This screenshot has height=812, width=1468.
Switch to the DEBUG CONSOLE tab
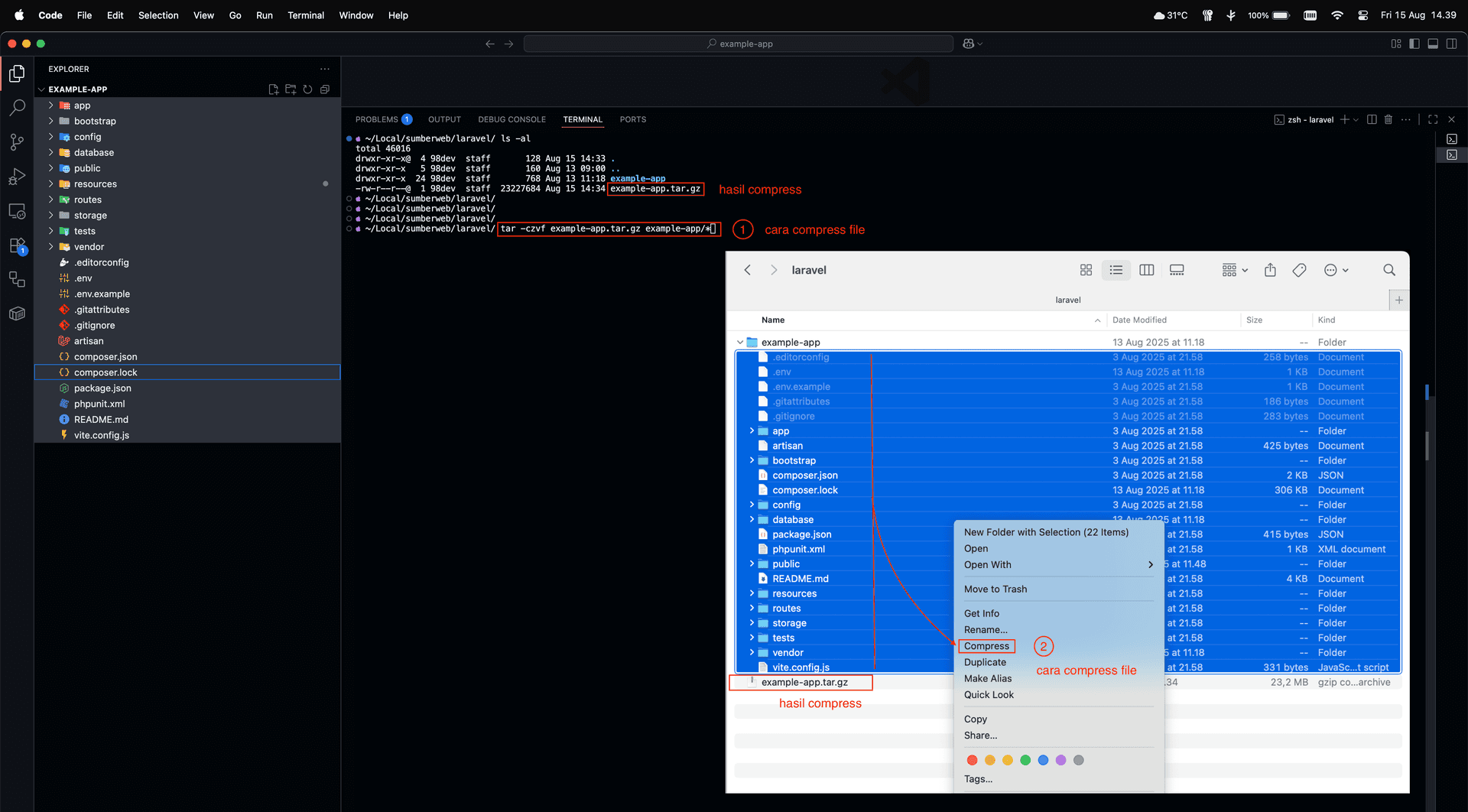point(512,119)
